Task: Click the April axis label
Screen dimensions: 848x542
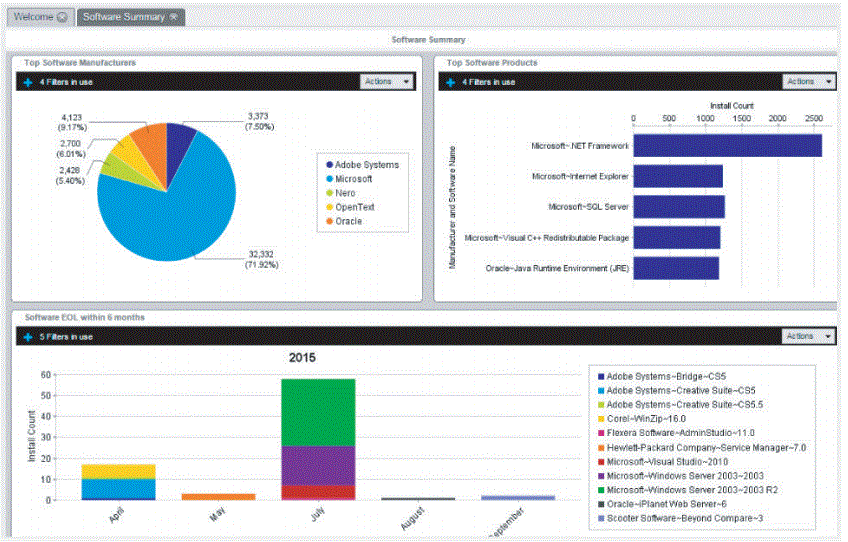Action: (x=116, y=515)
